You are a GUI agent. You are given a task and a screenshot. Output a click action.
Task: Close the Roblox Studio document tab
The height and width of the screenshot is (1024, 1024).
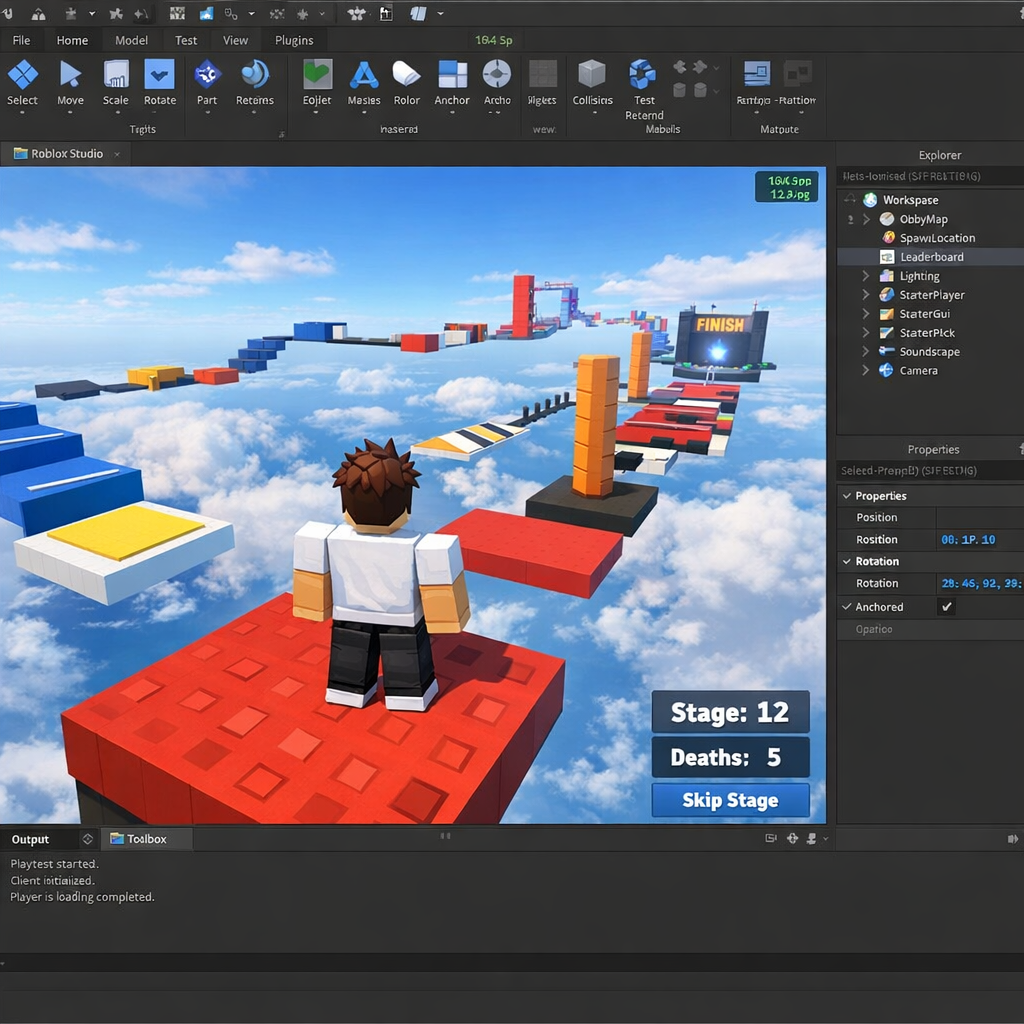tap(117, 154)
